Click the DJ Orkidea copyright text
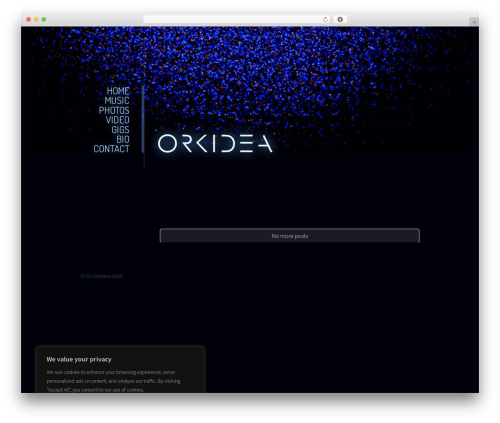 coord(102,276)
